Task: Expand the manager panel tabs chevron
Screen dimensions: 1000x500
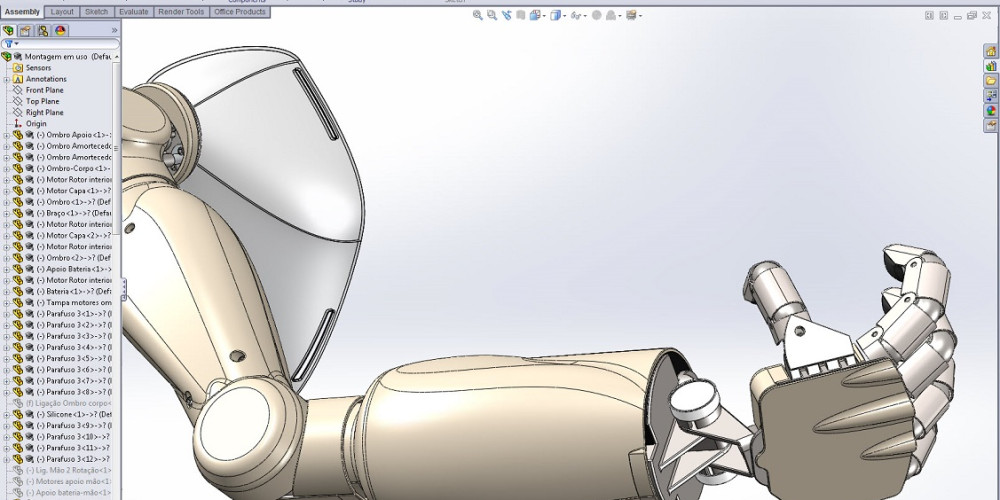Action: (115, 30)
